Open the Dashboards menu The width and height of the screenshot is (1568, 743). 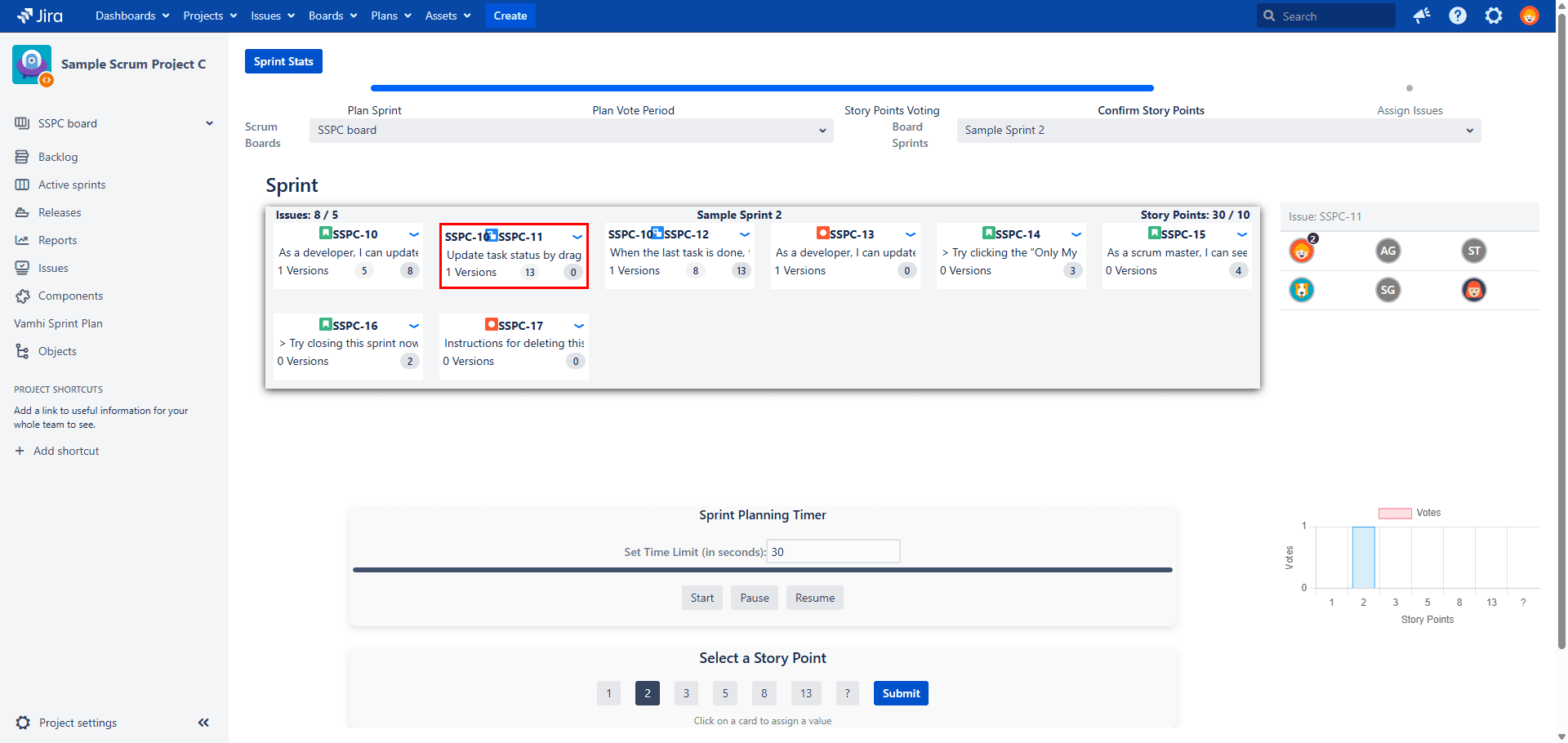(x=132, y=16)
